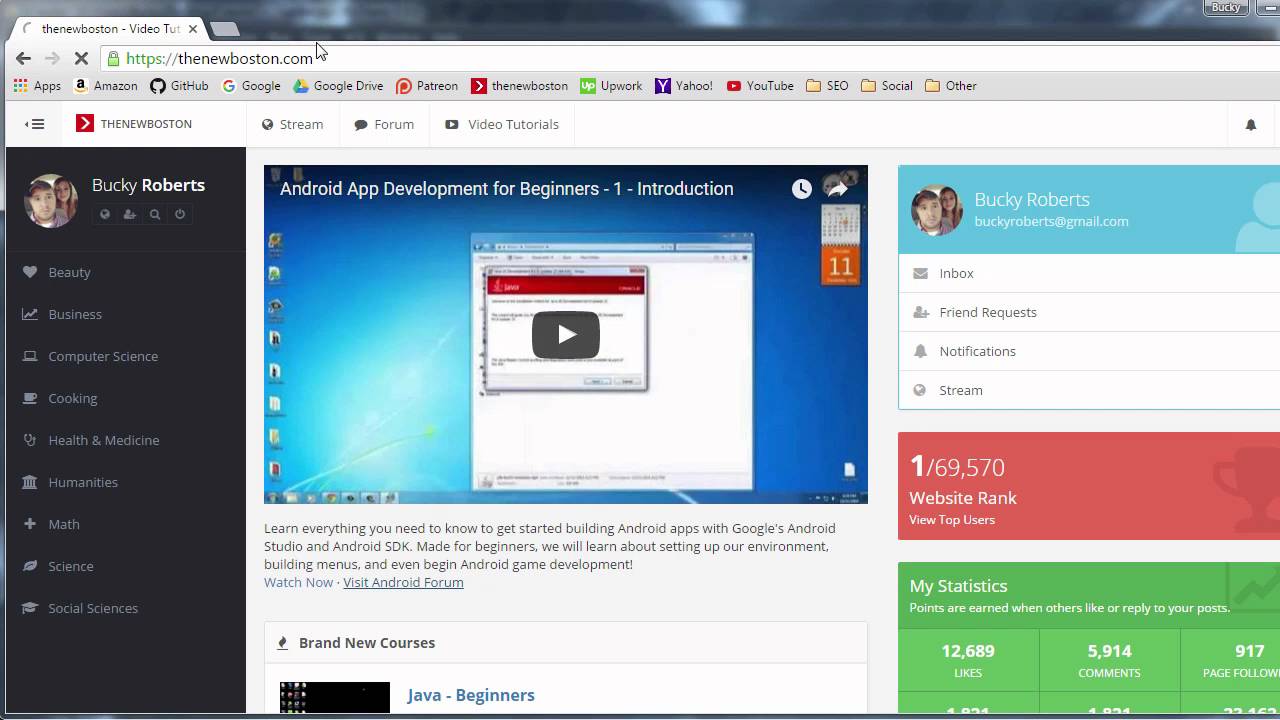Select the Cooking category in the sidebar
This screenshot has width=1280, height=720.
point(126,398)
